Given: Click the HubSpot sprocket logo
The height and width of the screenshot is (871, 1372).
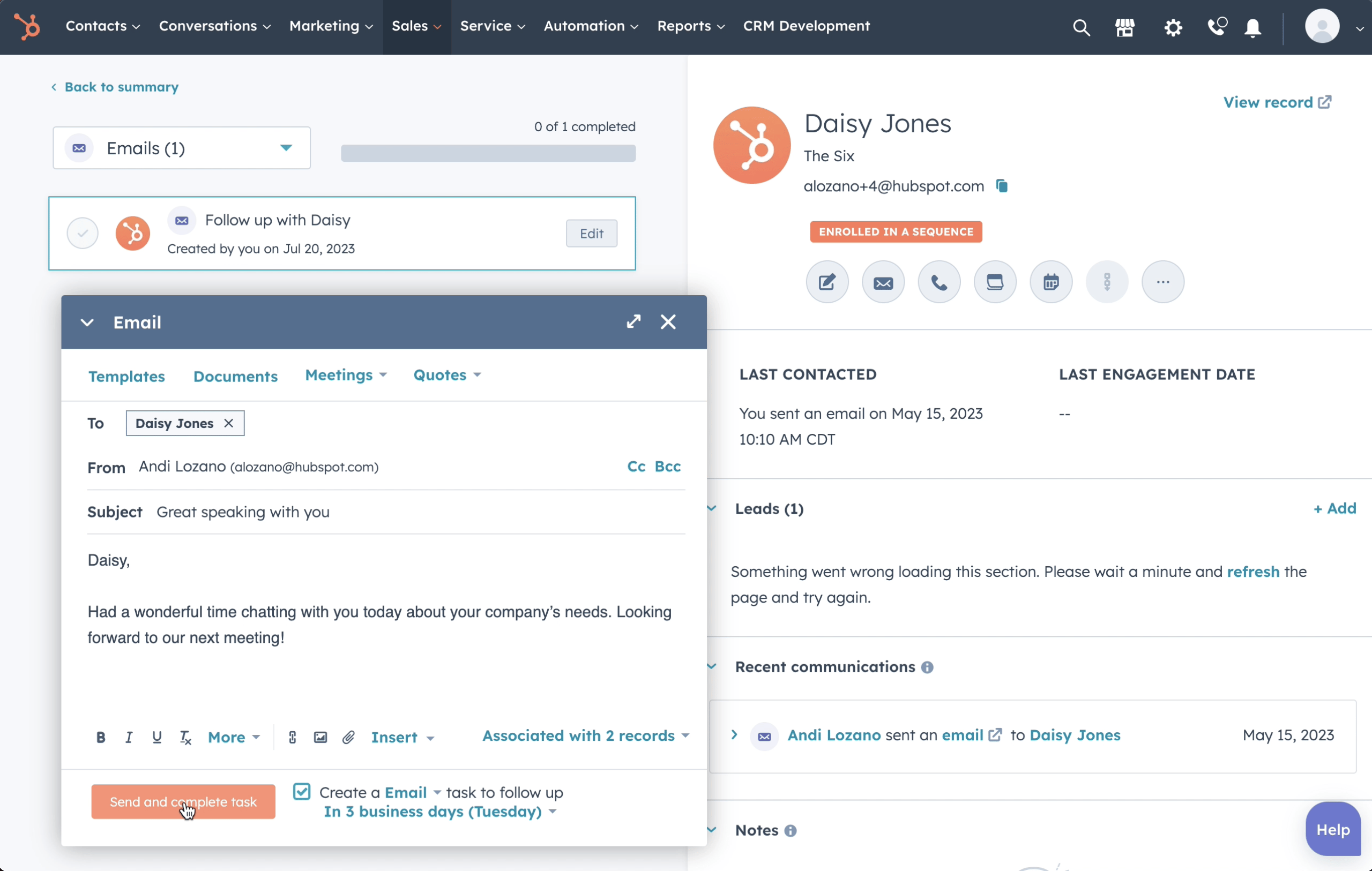Looking at the screenshot, I should coord(27,26).
